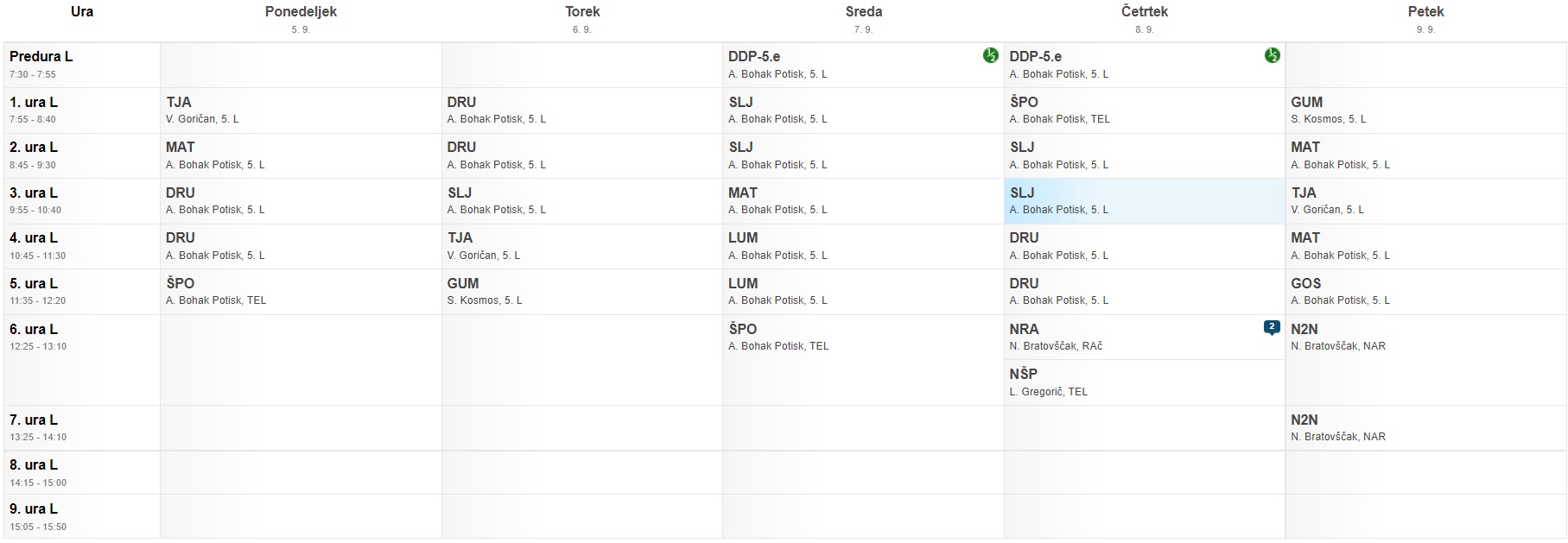The width and height of the screenshot is (1568, 543).
Task: Click the half-group icon on Thursday's DDP-5.e
Action: pos(1272,55)
